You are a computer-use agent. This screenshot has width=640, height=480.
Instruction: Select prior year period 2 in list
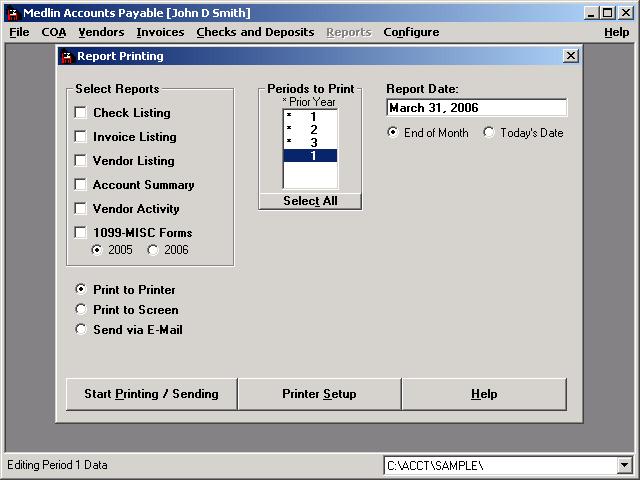tap(310, 130)
